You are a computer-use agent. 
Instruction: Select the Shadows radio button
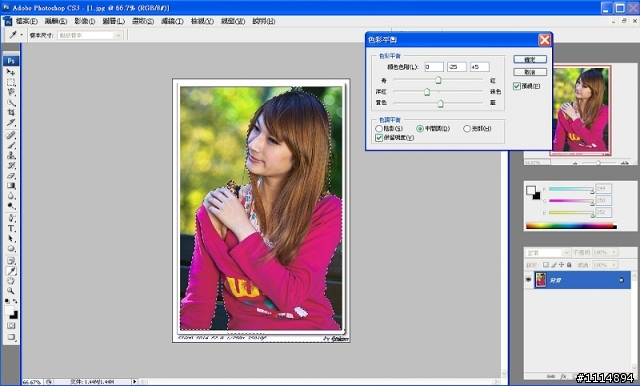click(379, 129)
